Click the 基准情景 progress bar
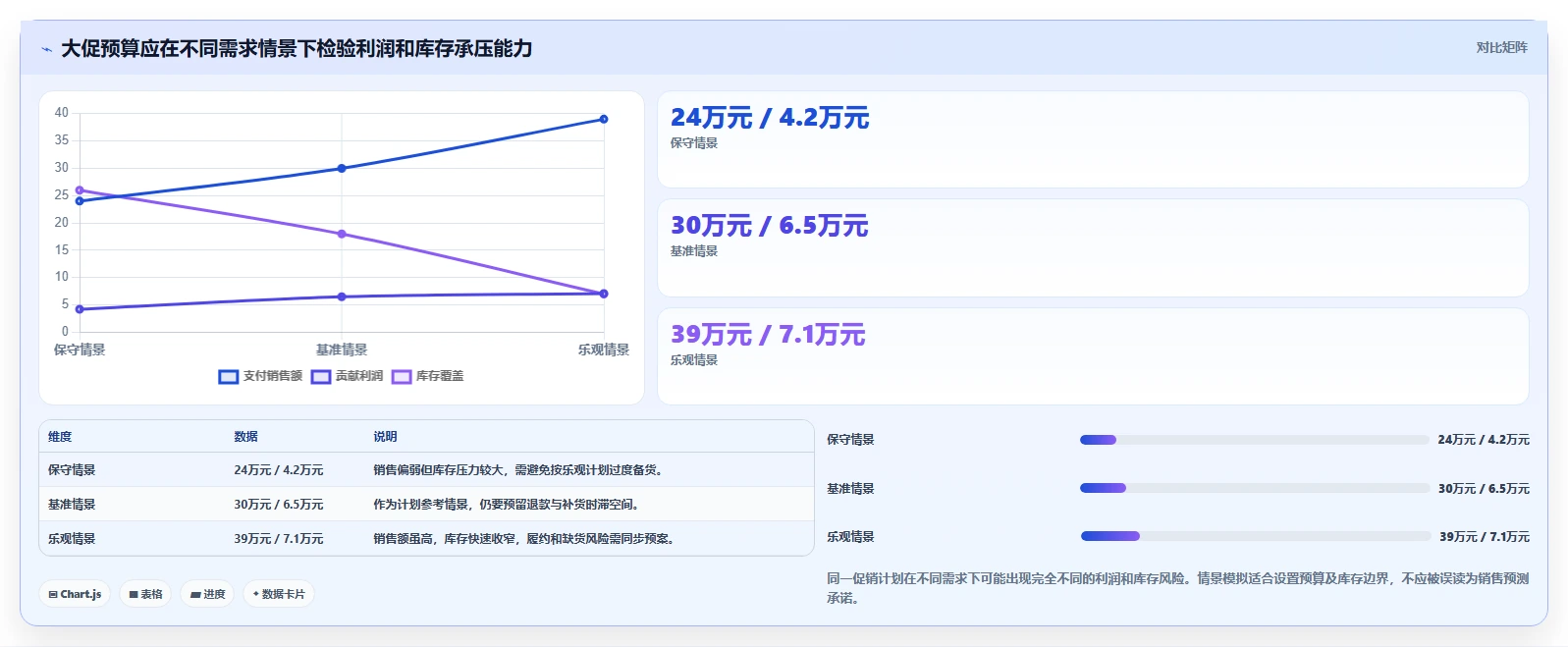The width and height of the screenshot is (1568, 647). [x=1254, y=488]
